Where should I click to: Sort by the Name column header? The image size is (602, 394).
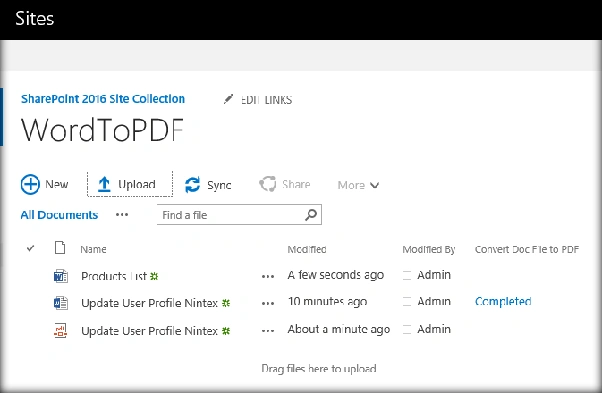coord(93,249)
